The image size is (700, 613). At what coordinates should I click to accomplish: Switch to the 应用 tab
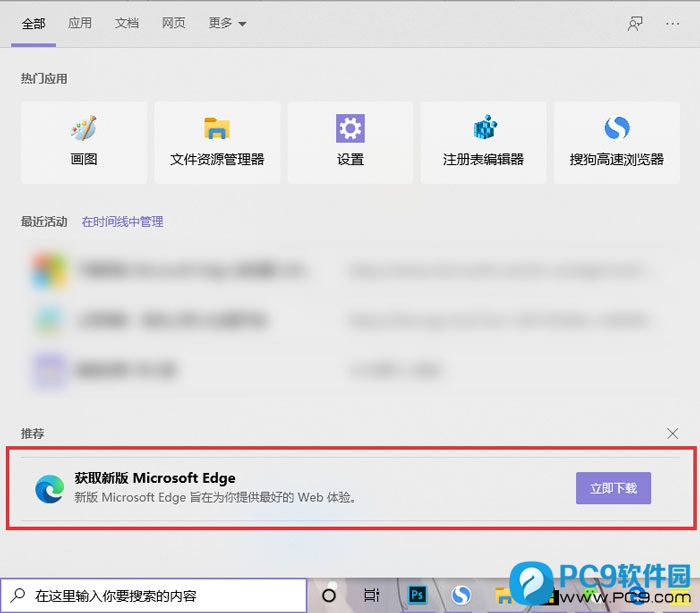click(x=80, y=23)
